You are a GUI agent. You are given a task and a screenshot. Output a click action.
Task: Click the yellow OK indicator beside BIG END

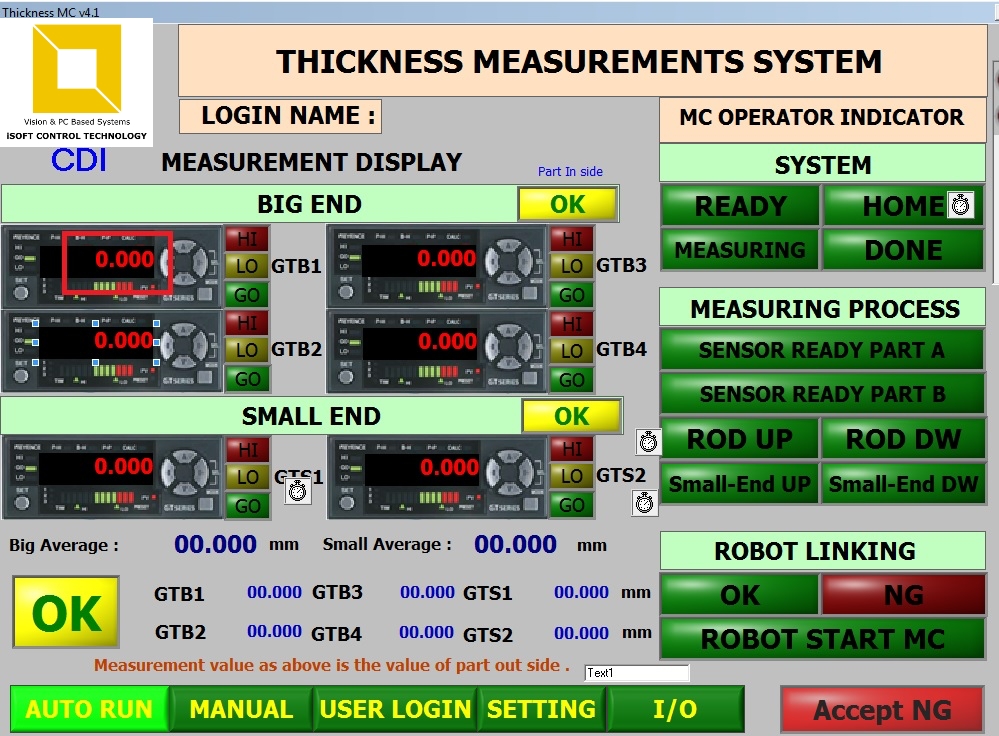click(x=567, y=204)
